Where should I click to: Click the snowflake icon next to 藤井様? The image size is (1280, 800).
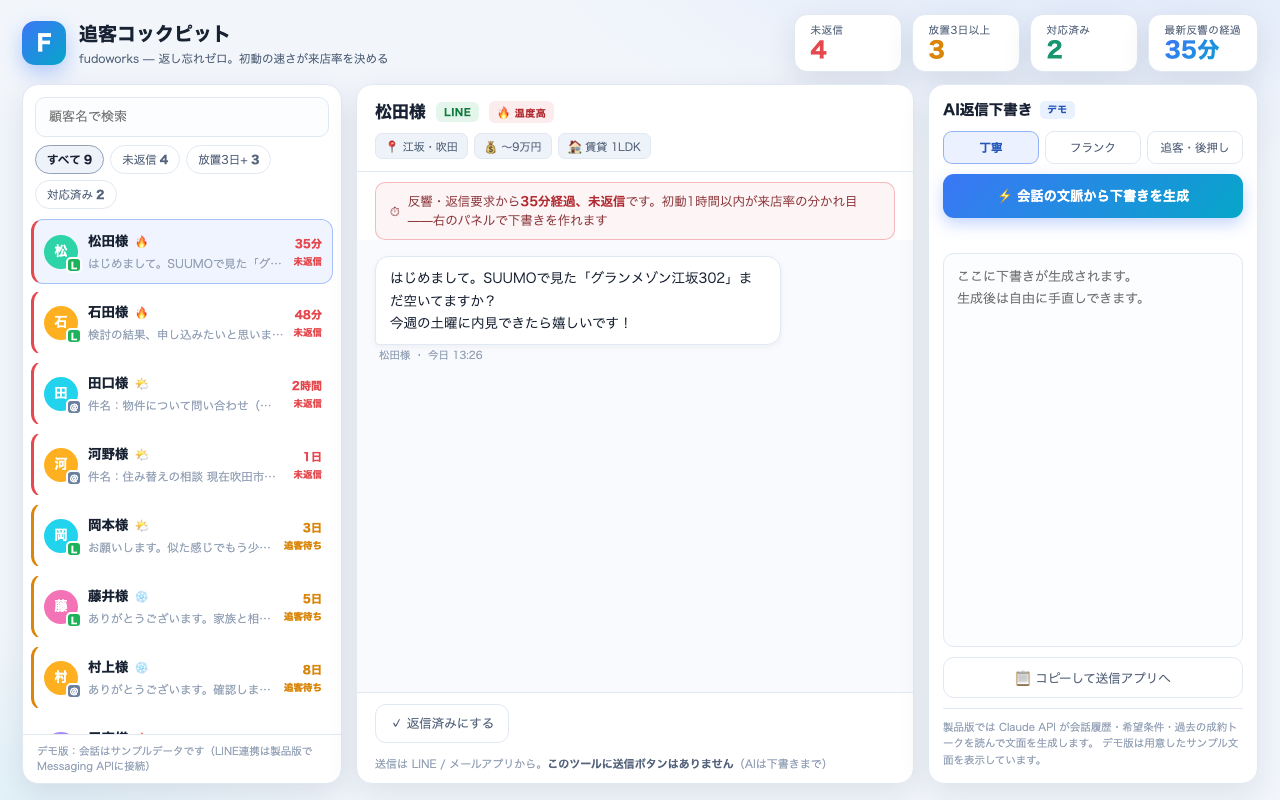click(142, 597)
